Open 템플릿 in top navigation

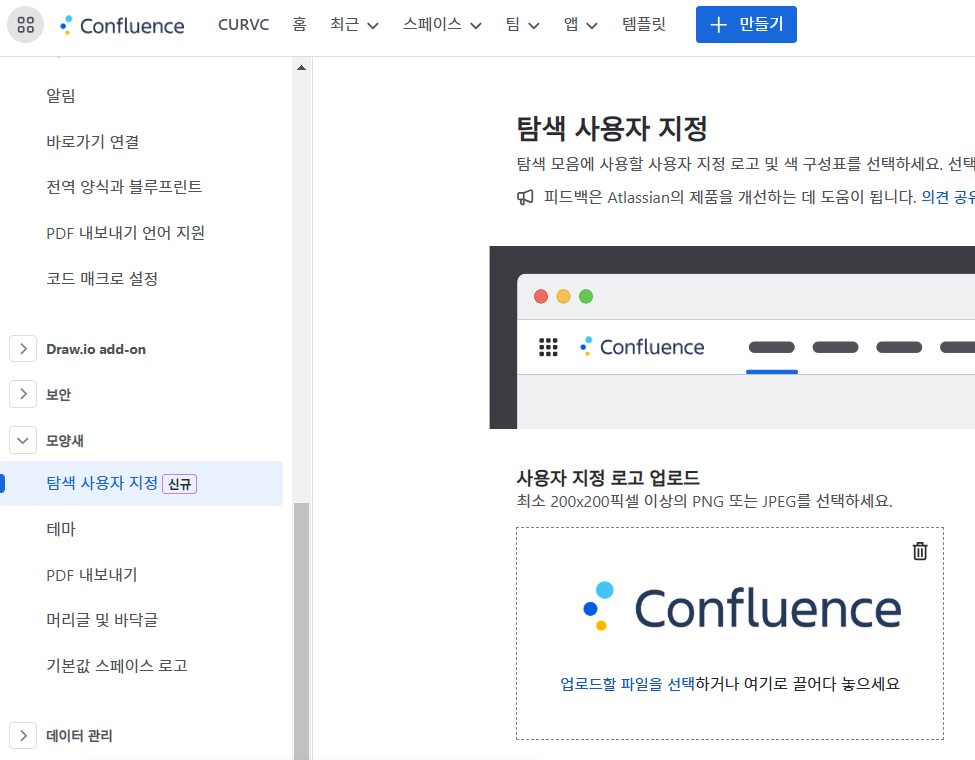click(x=644, y=25)
